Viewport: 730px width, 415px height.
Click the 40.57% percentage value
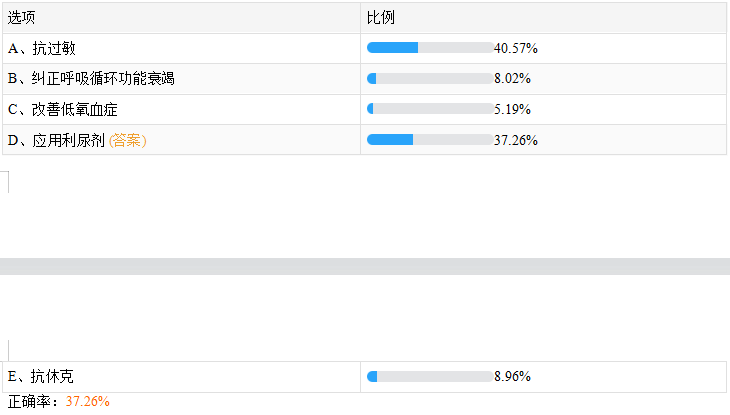(x=516, y=48)
